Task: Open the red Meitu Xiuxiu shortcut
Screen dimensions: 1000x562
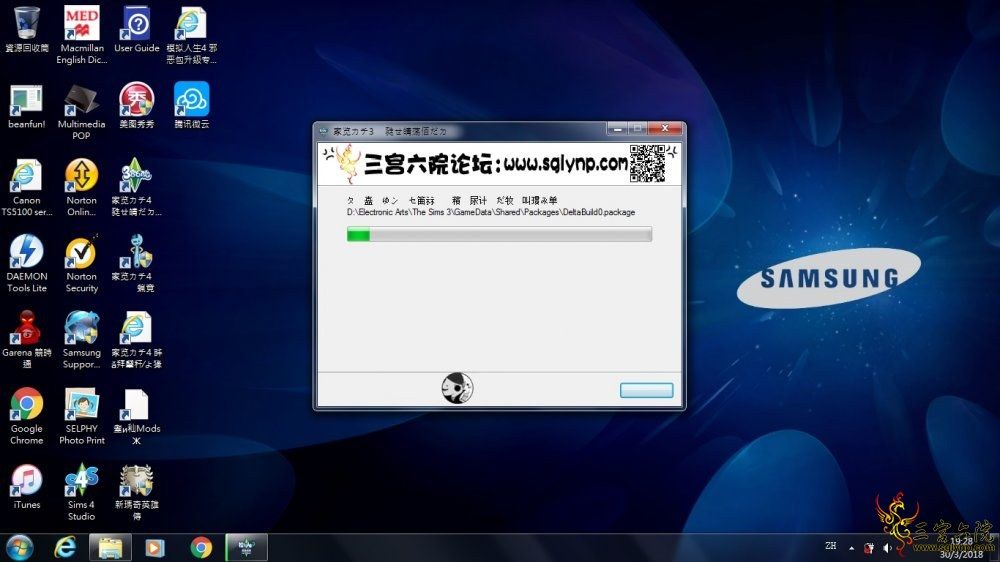Action: click(136, 105)
